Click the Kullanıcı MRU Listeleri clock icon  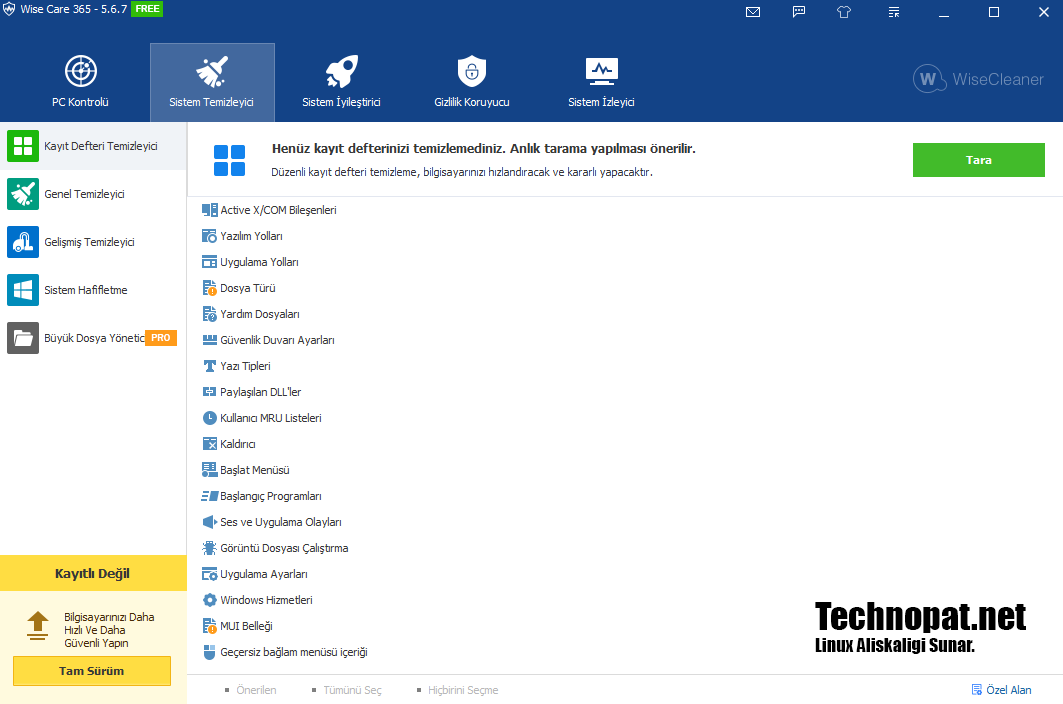pyautogui.click(x=209, y=418)
